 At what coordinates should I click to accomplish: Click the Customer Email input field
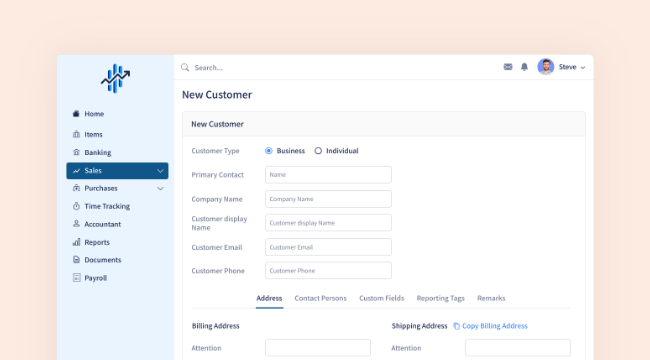[328, 247]
